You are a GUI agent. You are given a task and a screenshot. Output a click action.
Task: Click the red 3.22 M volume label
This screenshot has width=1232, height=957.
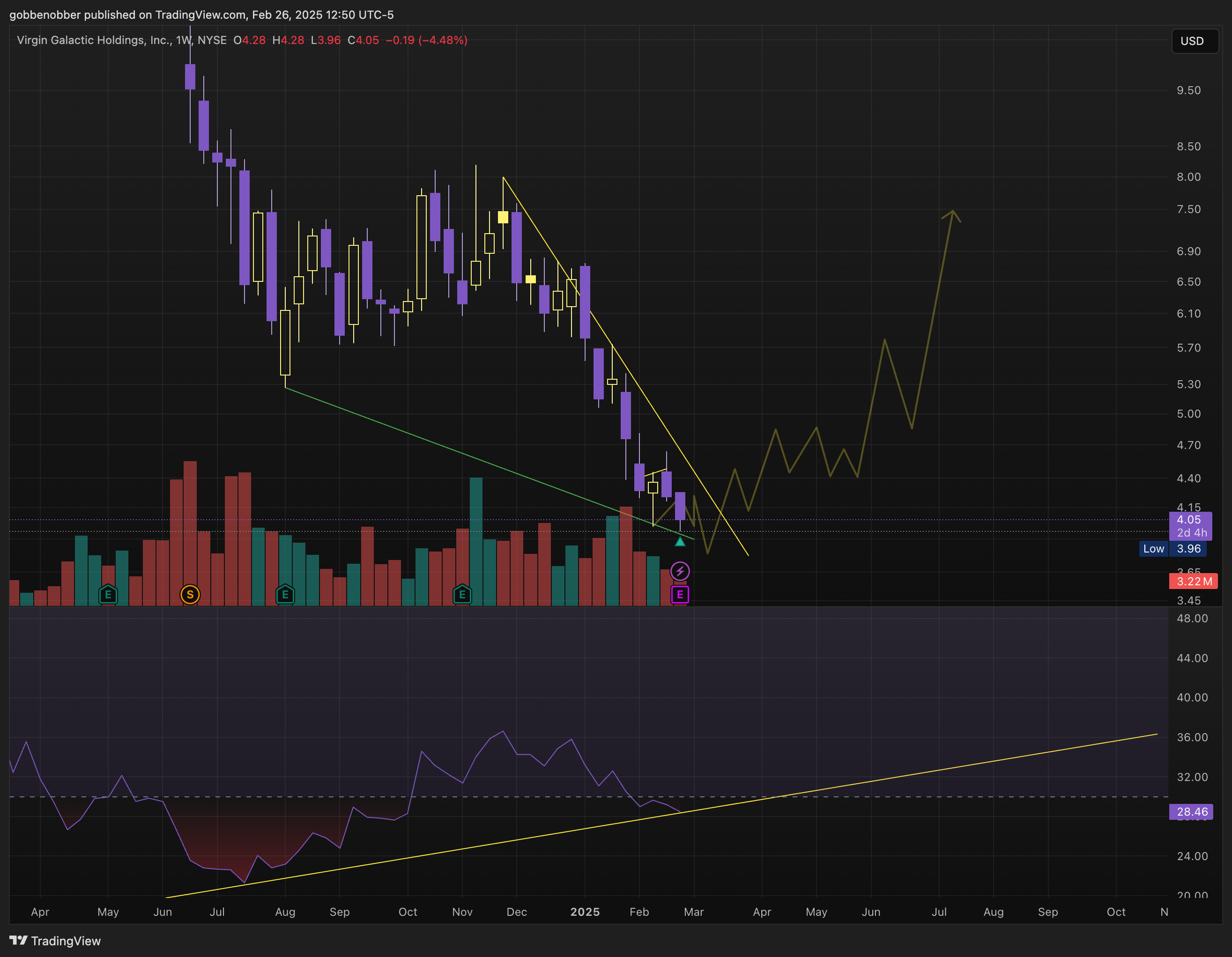click(x=1193, y=581)
